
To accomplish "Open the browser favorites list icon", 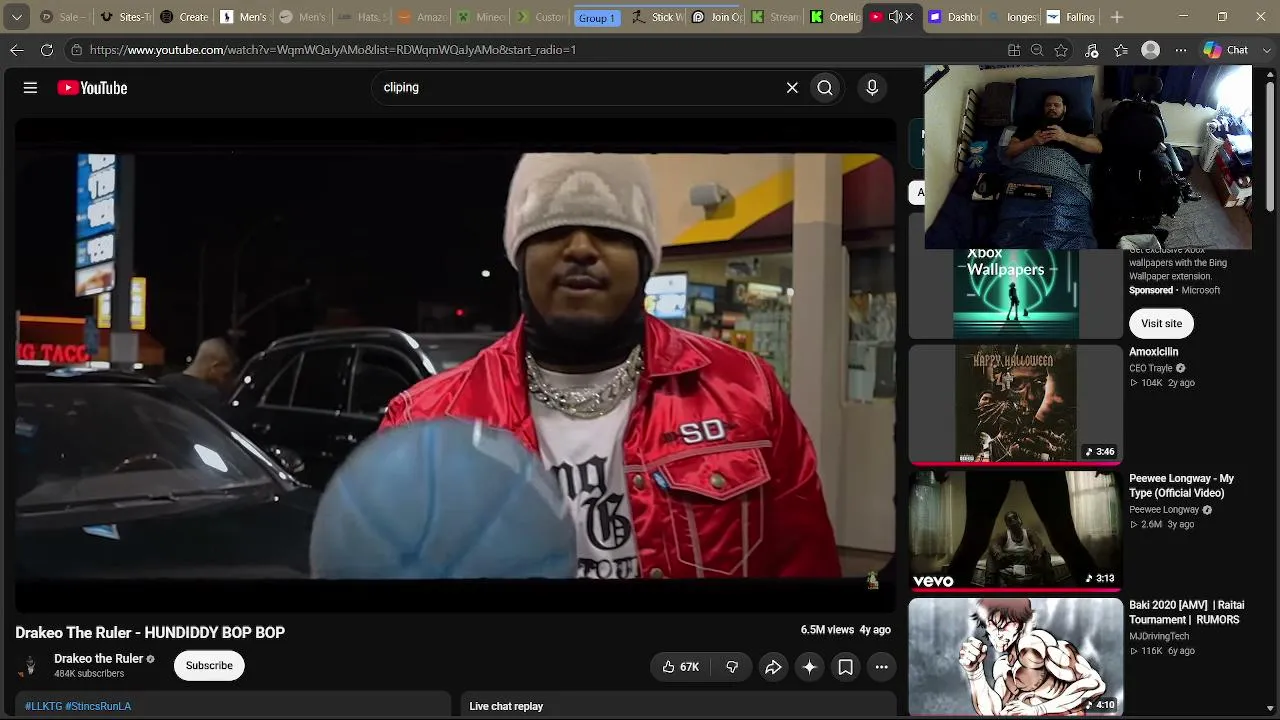I will click(x=1121, y=50).
